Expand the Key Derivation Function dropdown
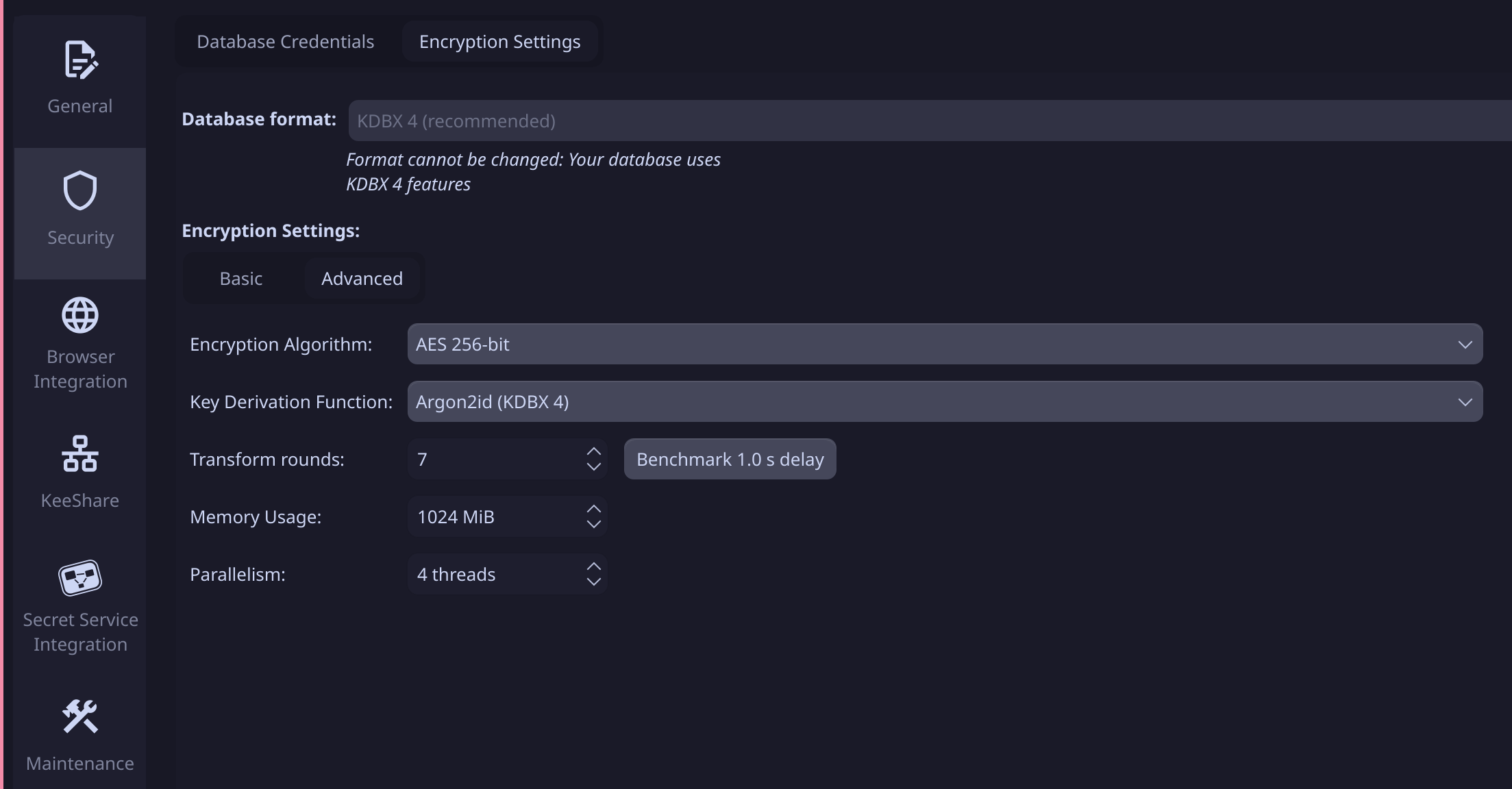Screen dimensions: 1512x789 (x=945, y=402)
